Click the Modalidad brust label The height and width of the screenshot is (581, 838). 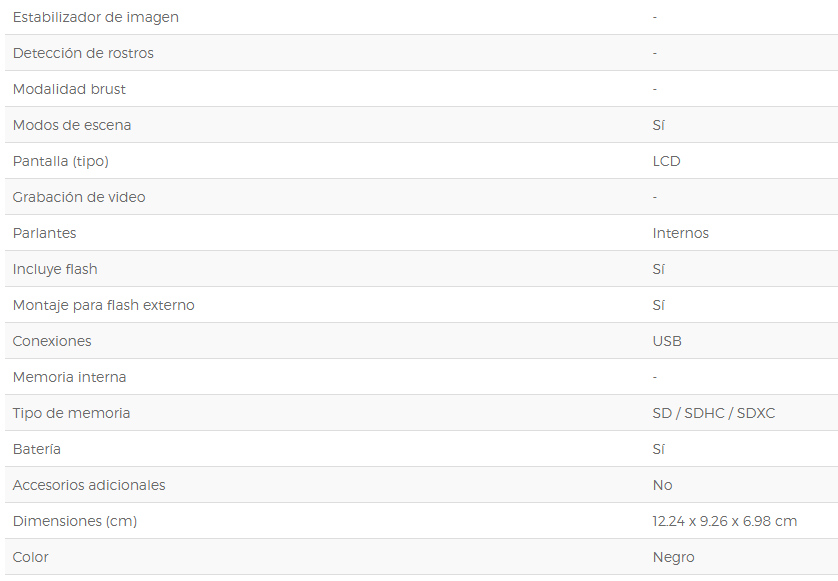pos(69,89)
